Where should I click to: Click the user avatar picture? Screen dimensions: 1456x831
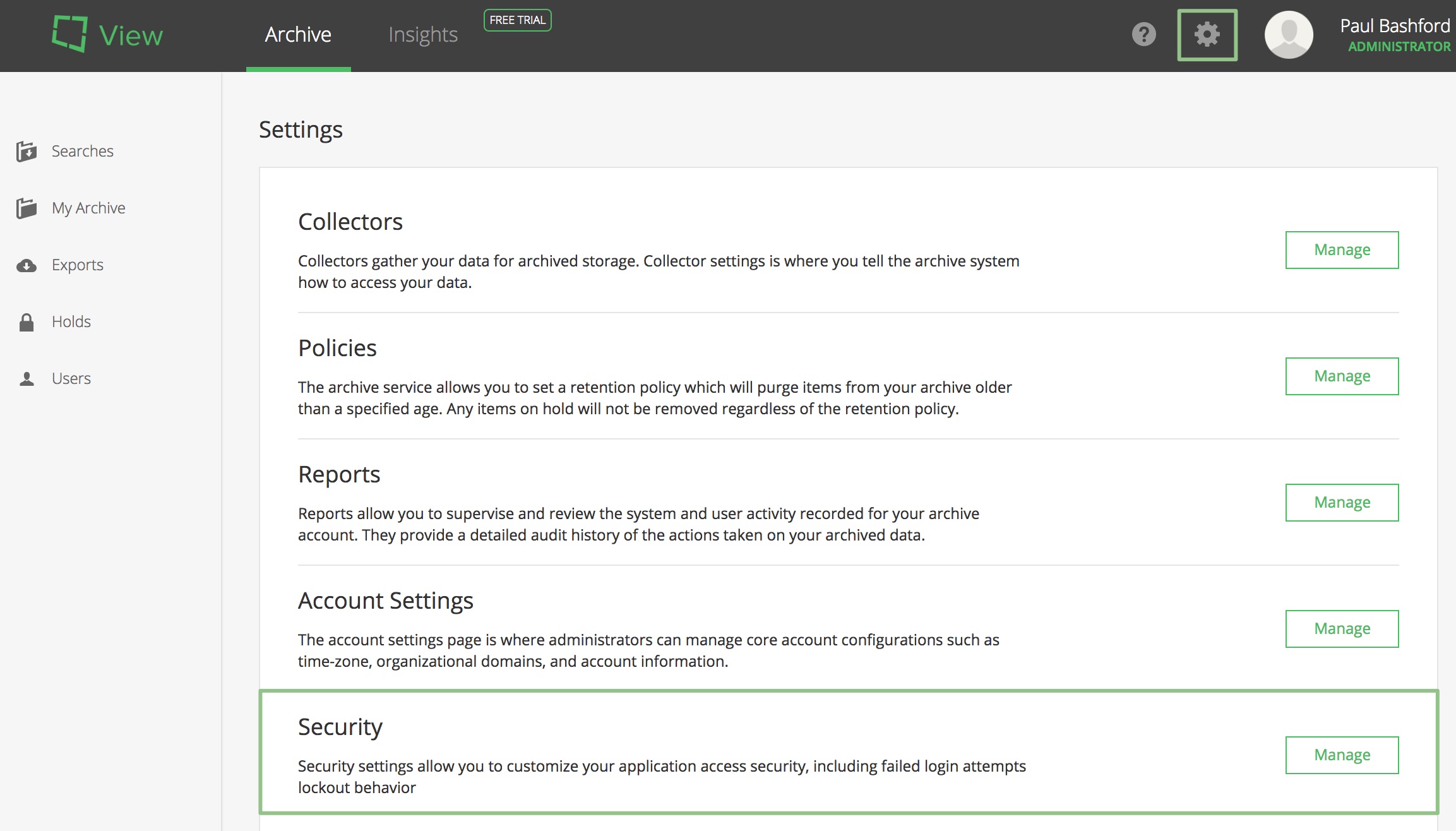[1289, 35]
